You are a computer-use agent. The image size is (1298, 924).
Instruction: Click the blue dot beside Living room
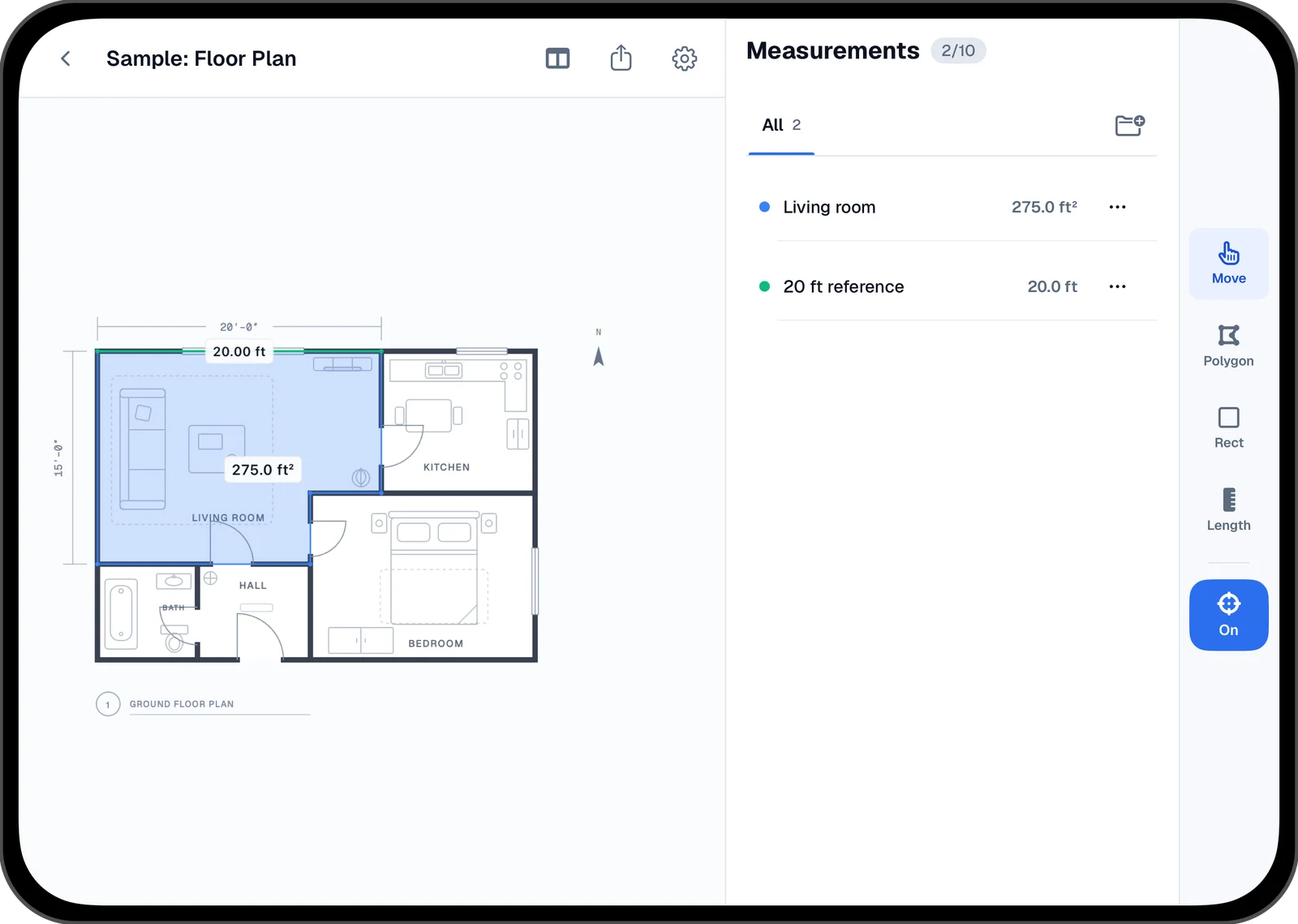click(x=764, y=207)
